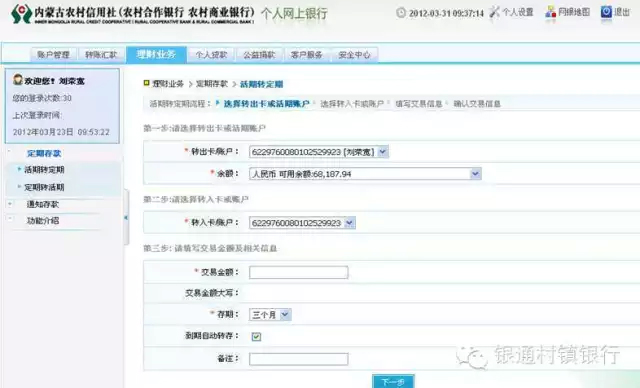Open 活期转定期 in sidebar
The height and width of the screenshot is (388, 640).
tap(44, 170)
